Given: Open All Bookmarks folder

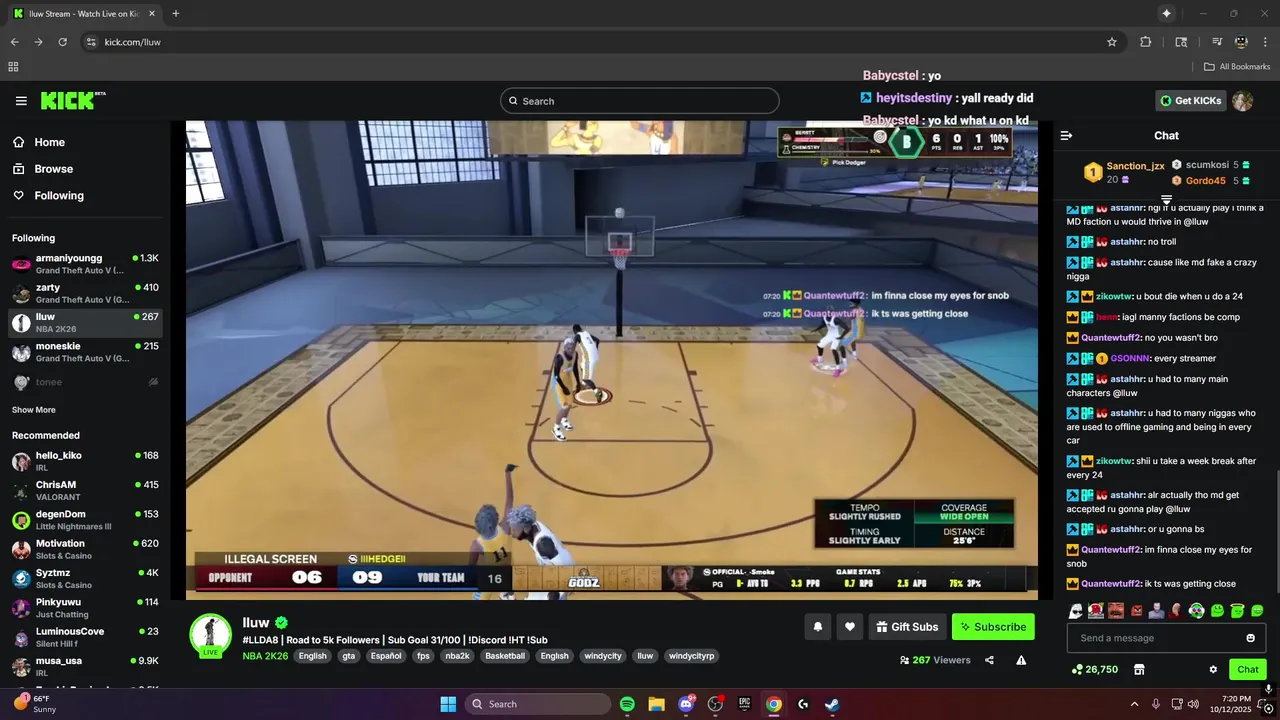Looking at the screenshot, I should tap(1237, 67).
